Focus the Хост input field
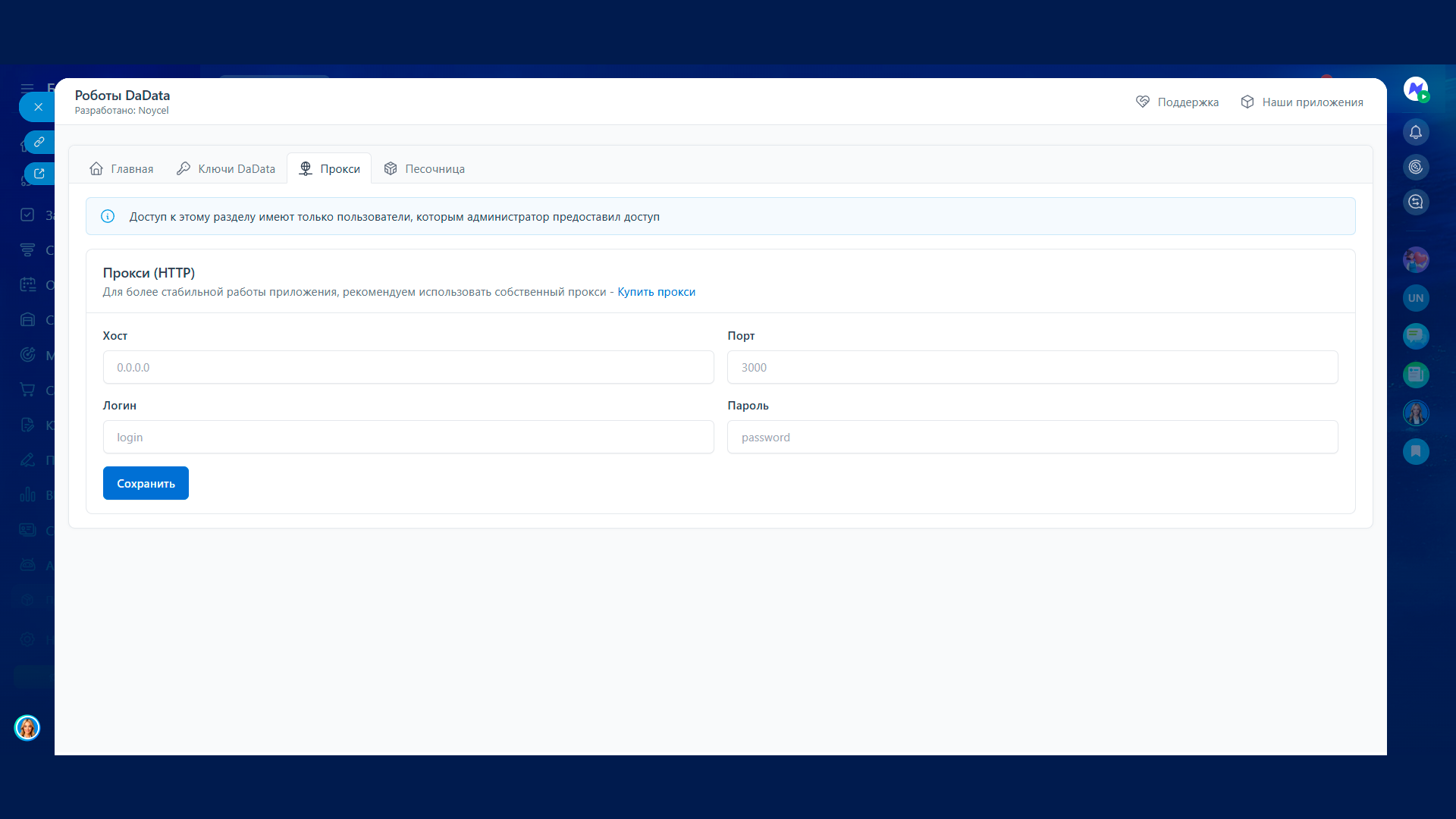This screenshot has width=1456, height=819. coord(408,368)
